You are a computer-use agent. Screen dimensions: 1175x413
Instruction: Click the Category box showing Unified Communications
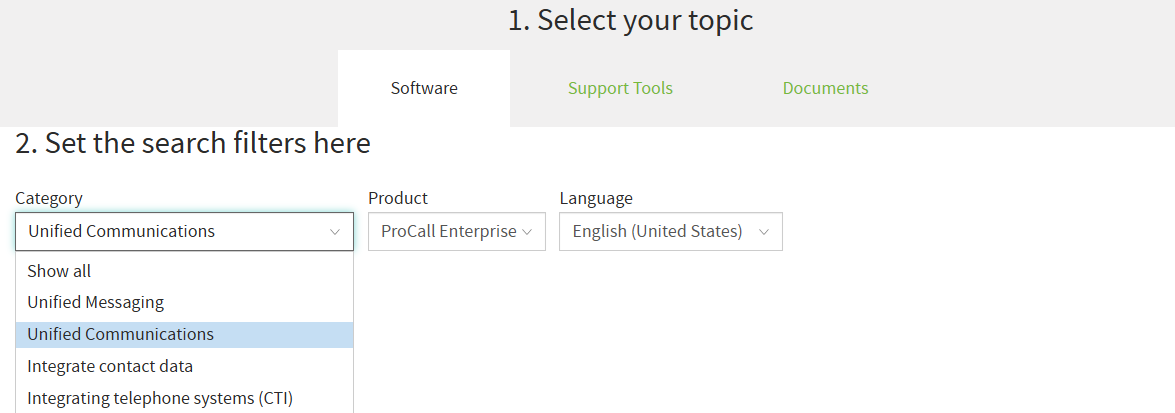click(x=184, y=232)
